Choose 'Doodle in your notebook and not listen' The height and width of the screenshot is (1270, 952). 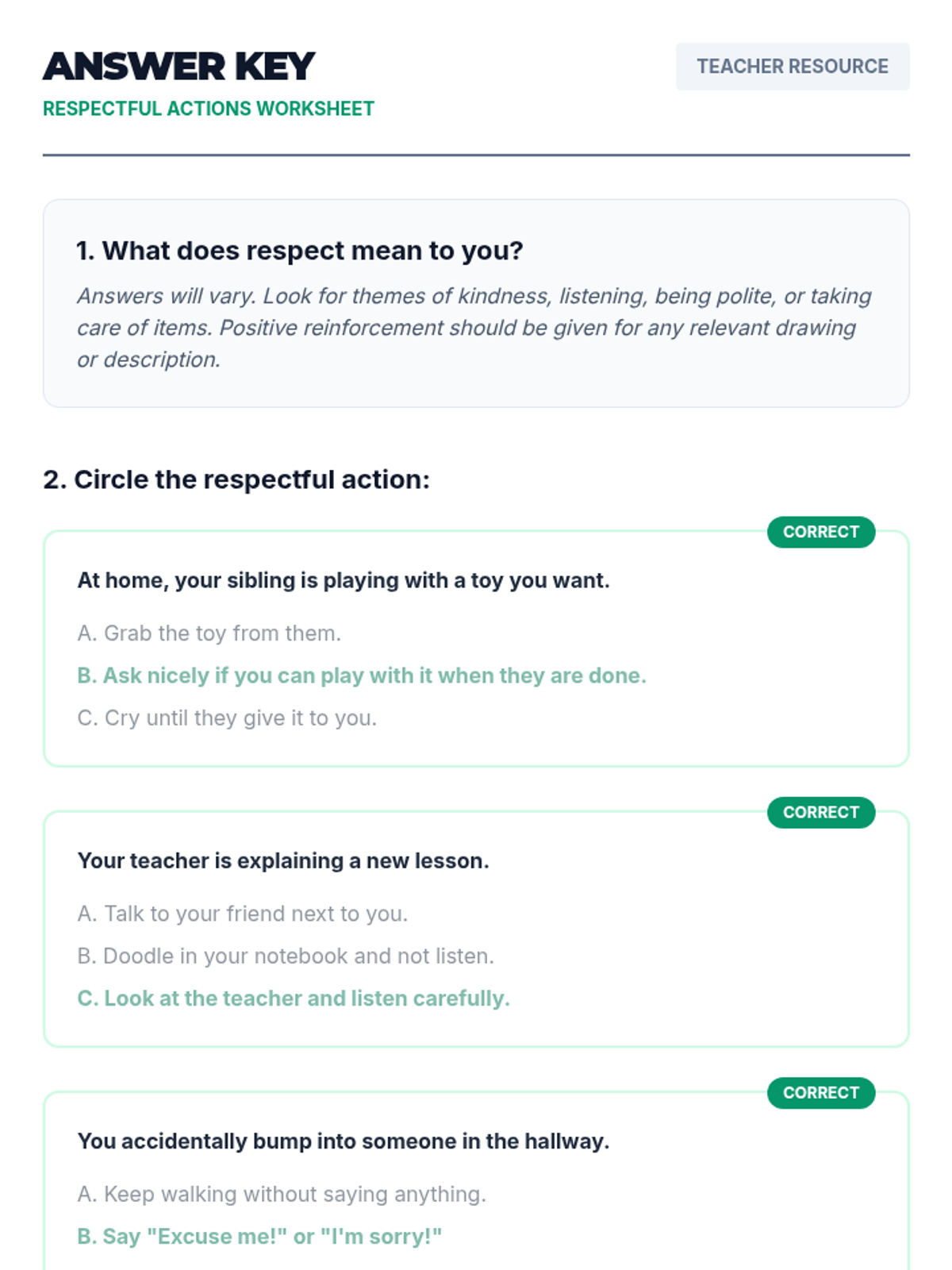point(286,956)
